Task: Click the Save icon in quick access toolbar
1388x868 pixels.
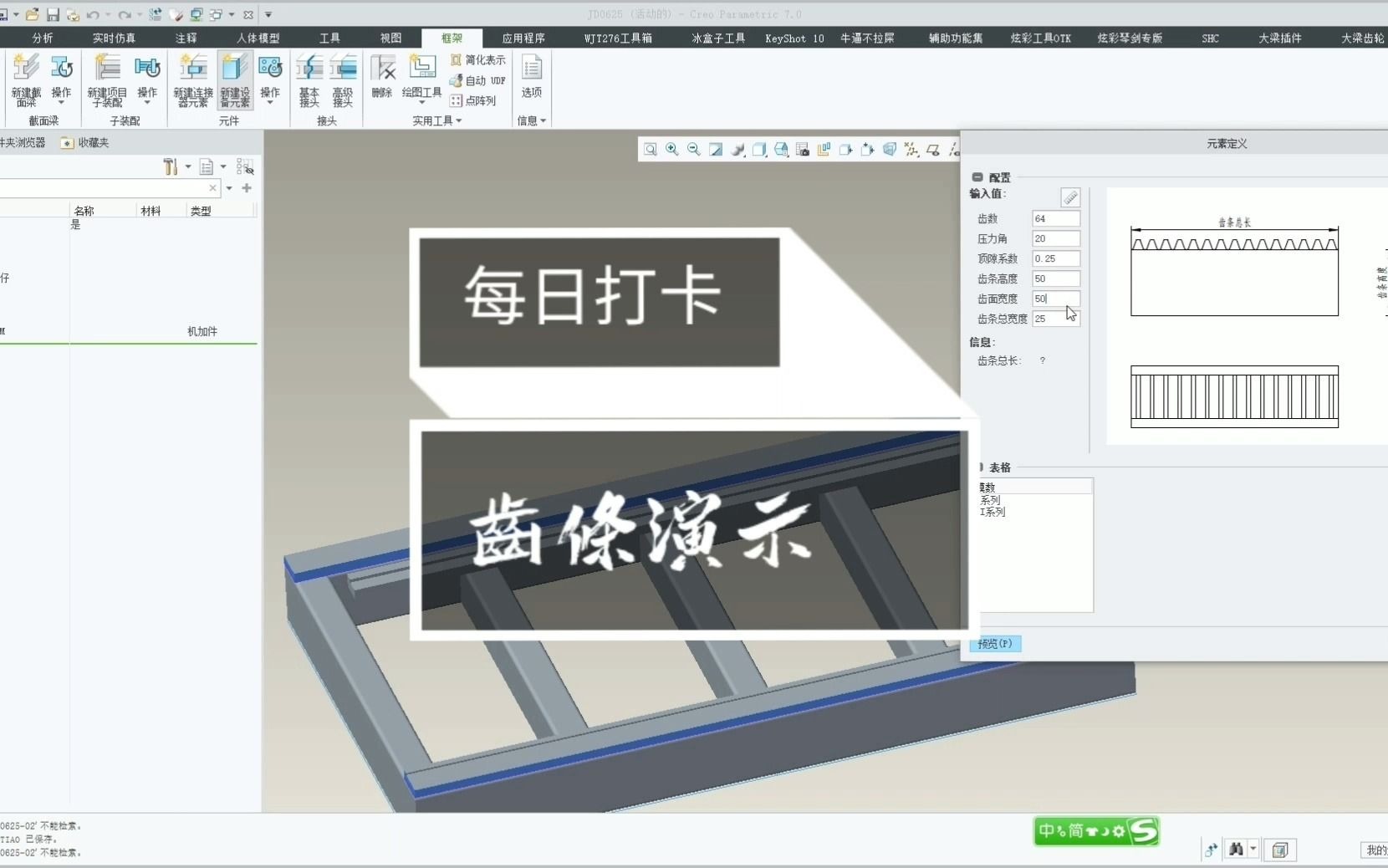Action: (x=53, y=14)
